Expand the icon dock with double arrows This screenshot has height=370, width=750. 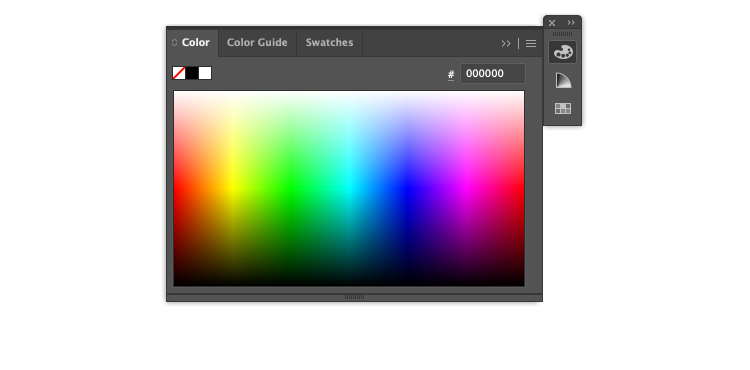(x=571, y=22)
